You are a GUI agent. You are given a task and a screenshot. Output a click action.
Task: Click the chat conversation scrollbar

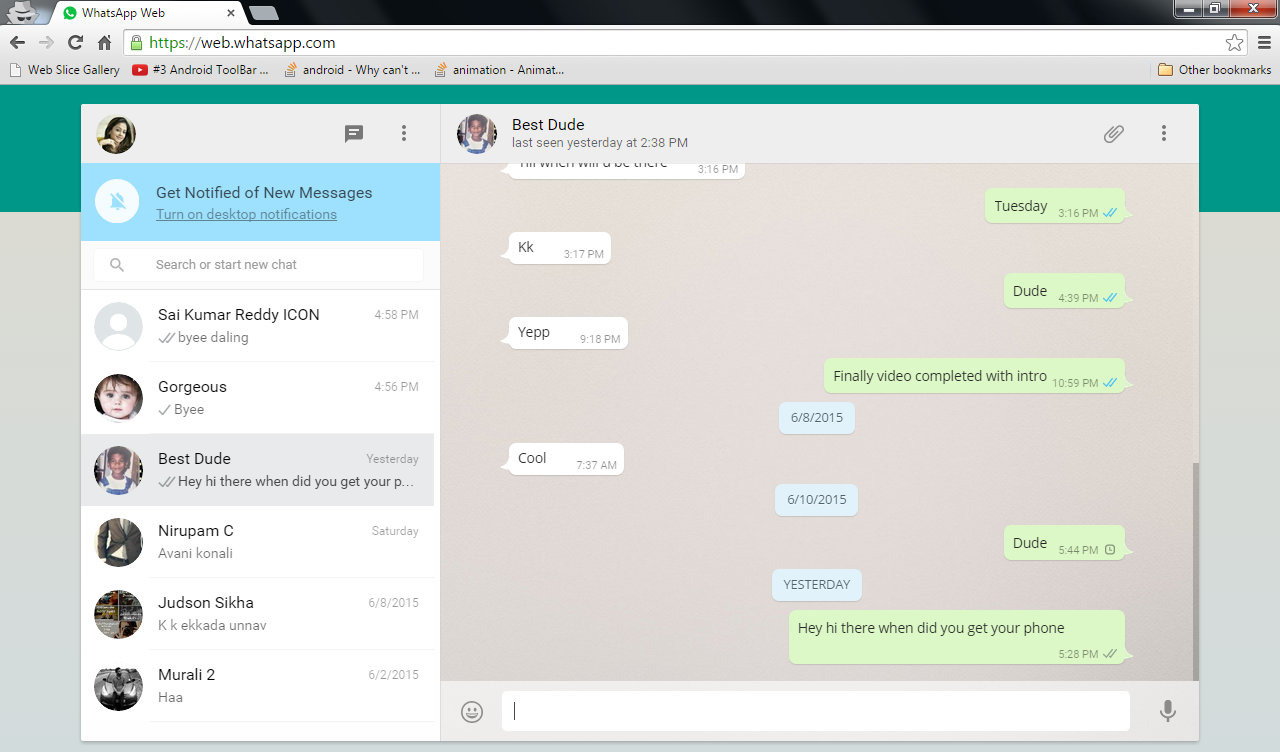[x=1195, y=572]
